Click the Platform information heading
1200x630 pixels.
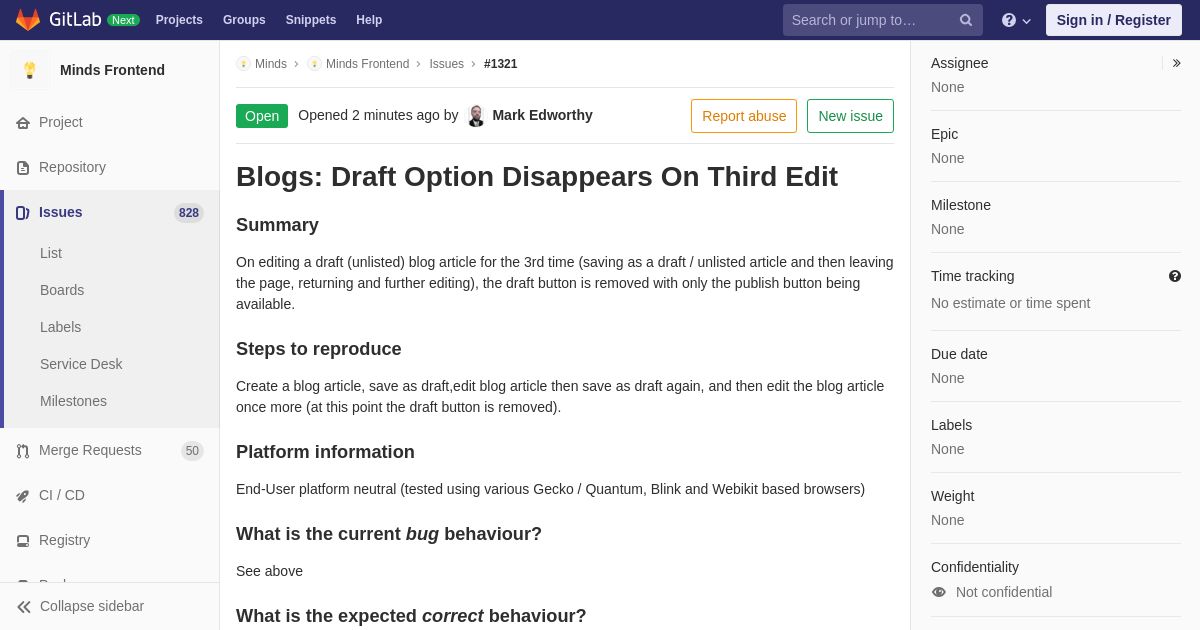pos(325,452)
